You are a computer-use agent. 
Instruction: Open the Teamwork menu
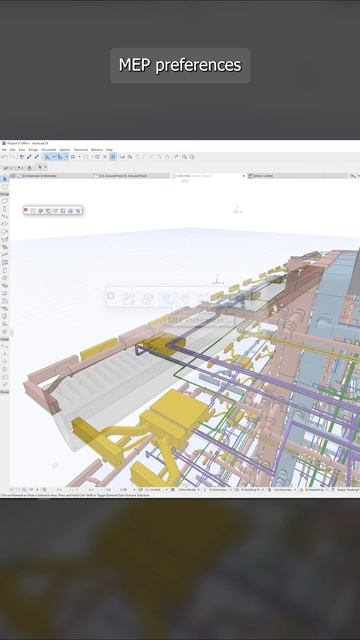pos(80,150)
